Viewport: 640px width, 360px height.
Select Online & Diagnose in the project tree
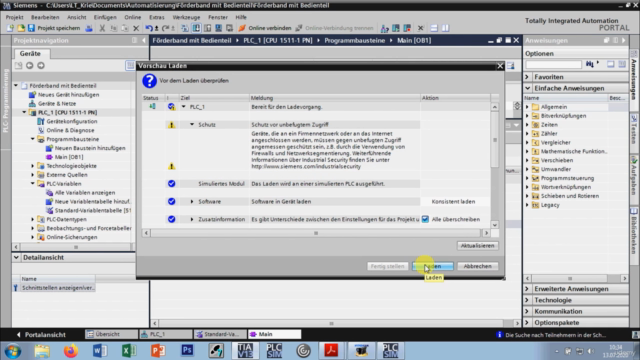[x=70, y=130]
